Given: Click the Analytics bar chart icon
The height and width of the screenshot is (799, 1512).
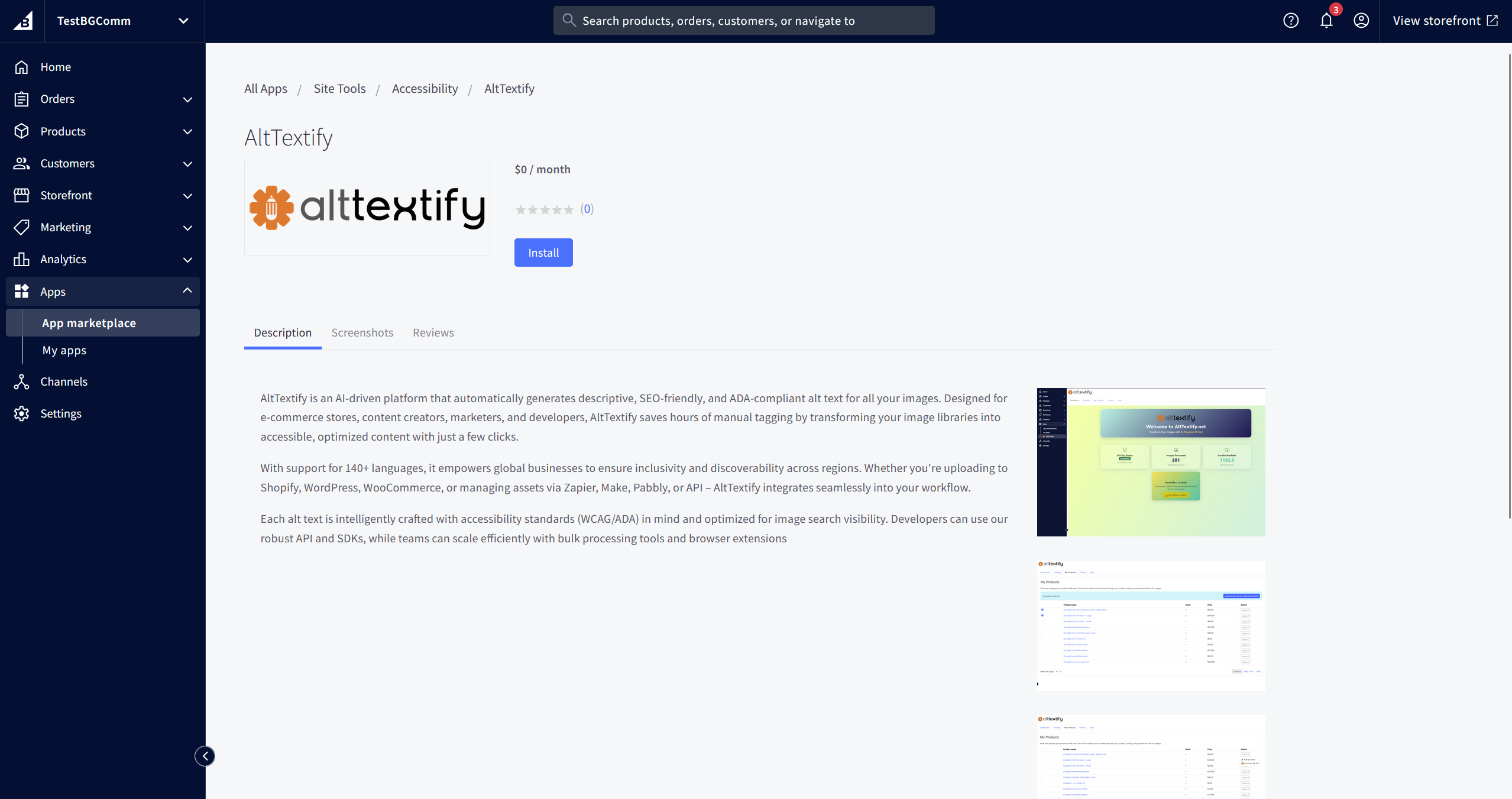Looking at the screenshot, I should pos(21,259).
